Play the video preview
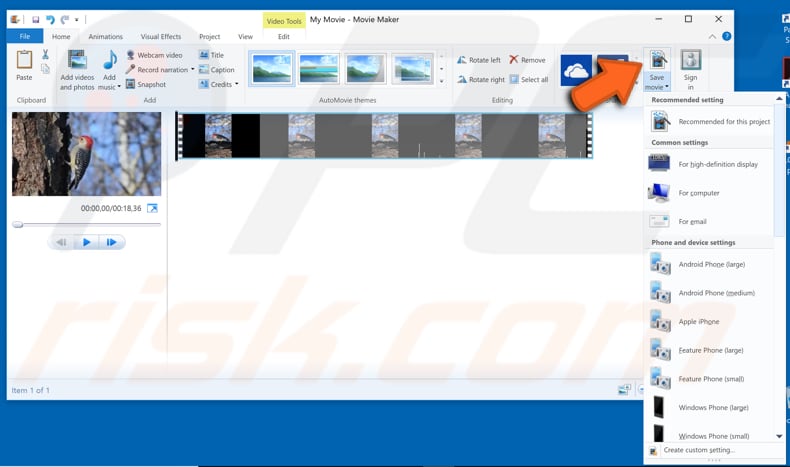790x467 pixels. (87, 242)
